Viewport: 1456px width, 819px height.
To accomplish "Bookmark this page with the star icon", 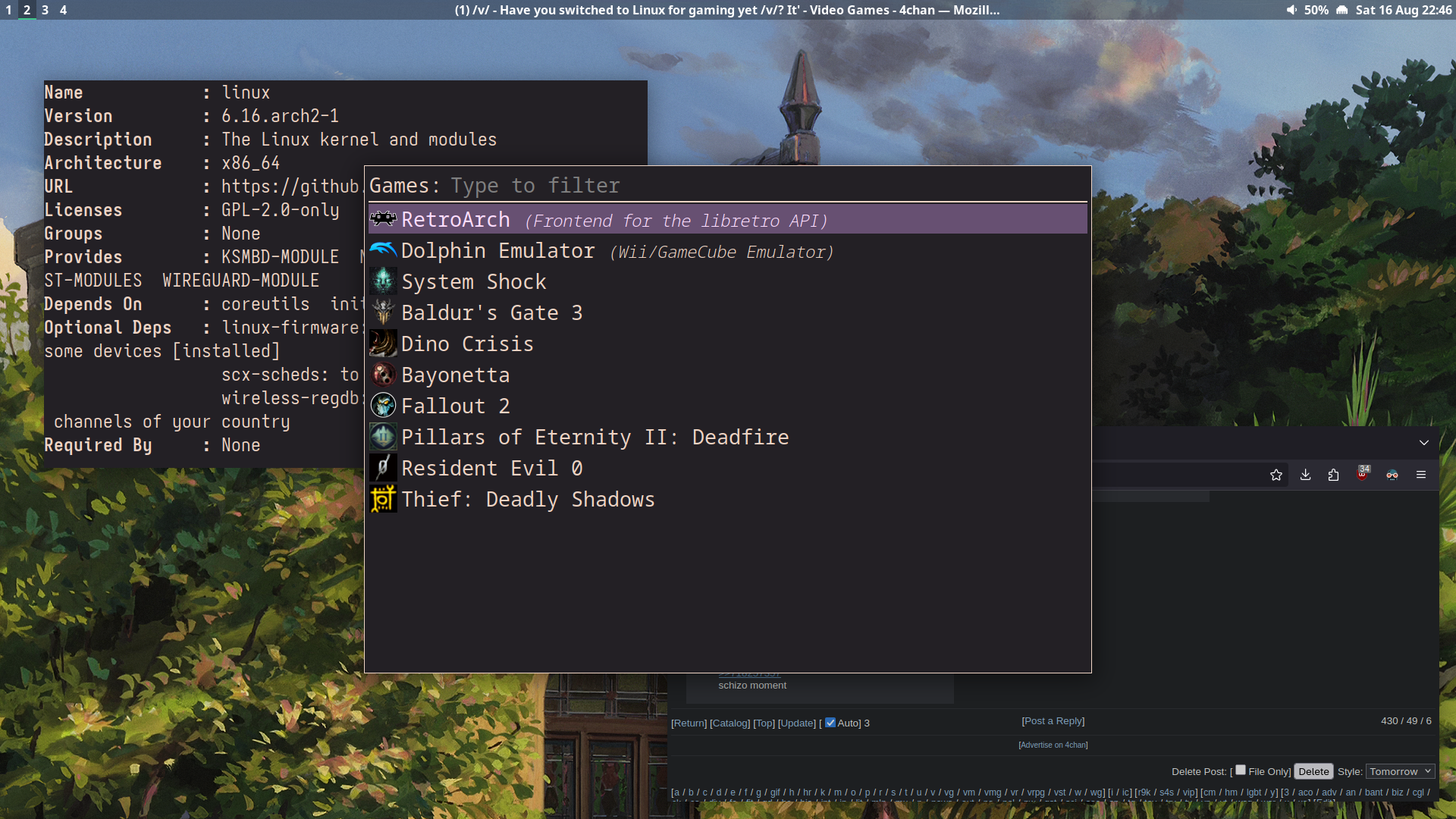I will point(1276,475).
